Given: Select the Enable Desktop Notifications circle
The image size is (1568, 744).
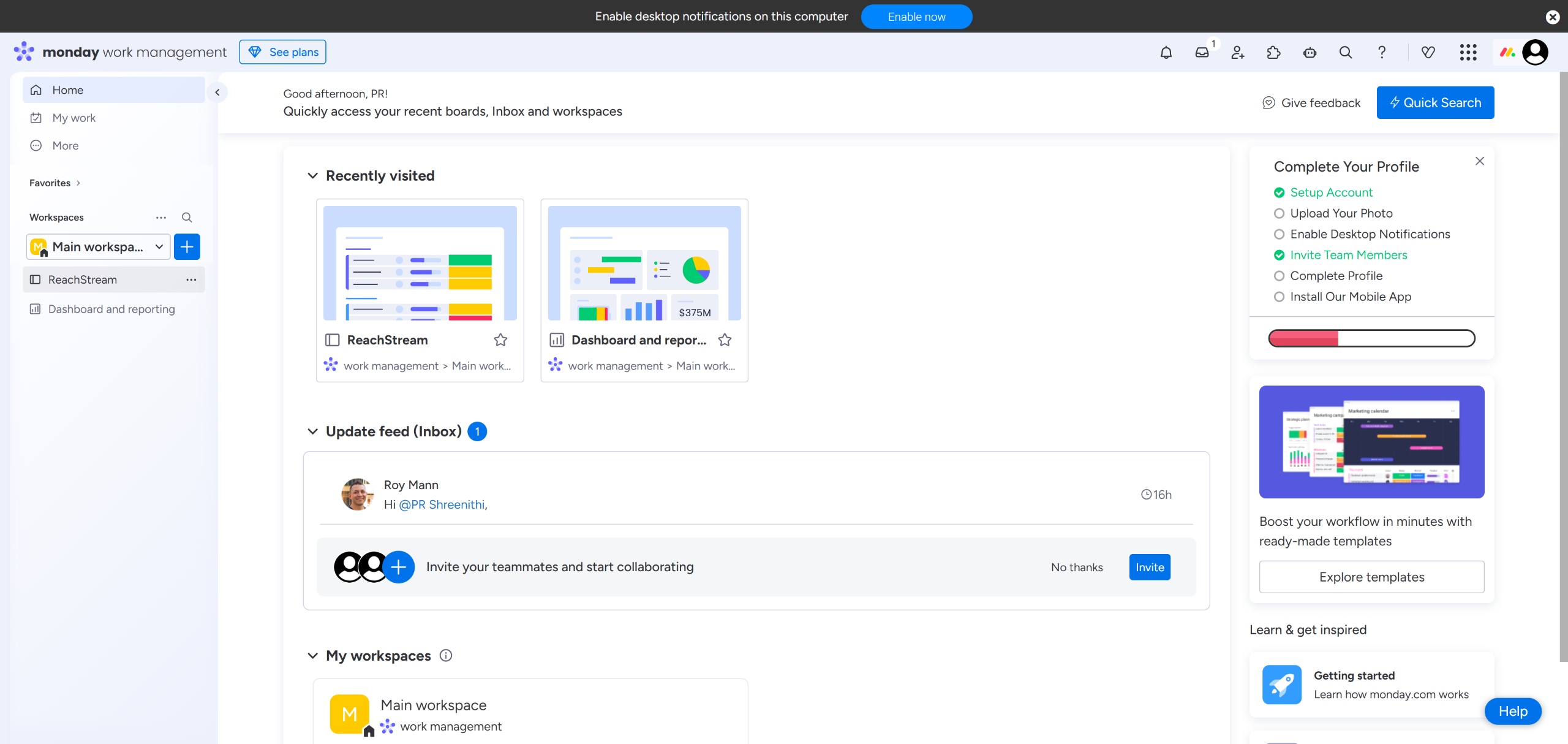Looking at the screenshot, I should point(1279,234).
